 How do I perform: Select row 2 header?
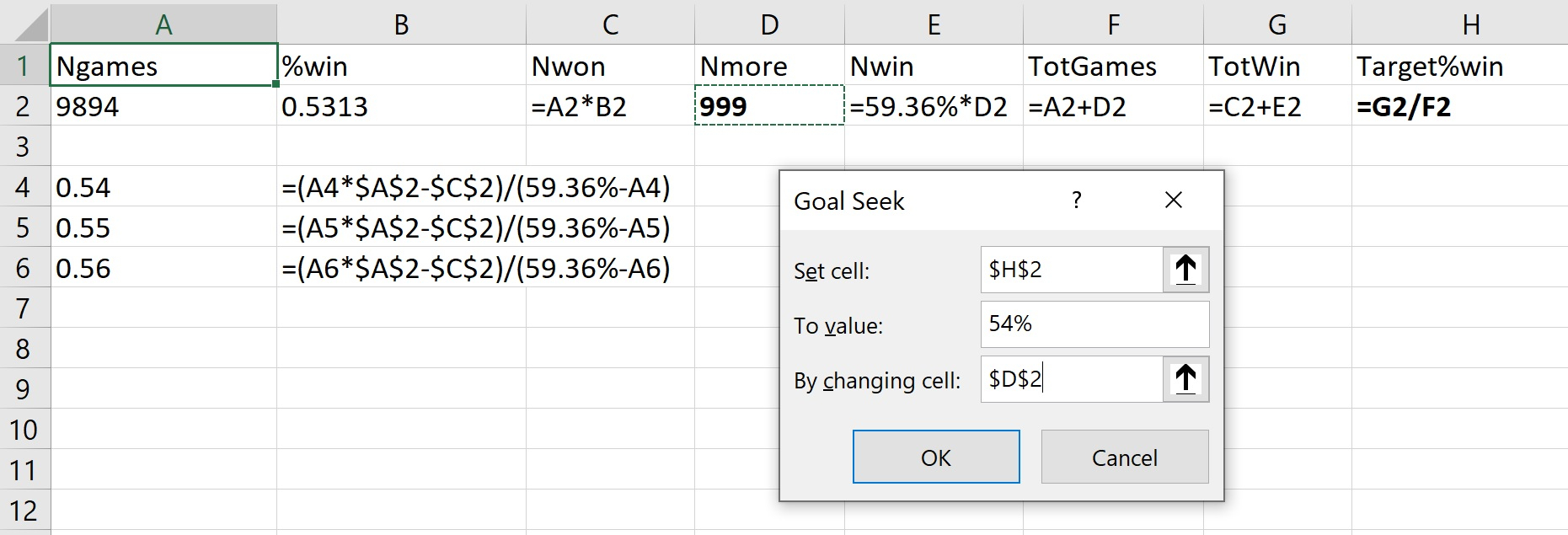24,106
